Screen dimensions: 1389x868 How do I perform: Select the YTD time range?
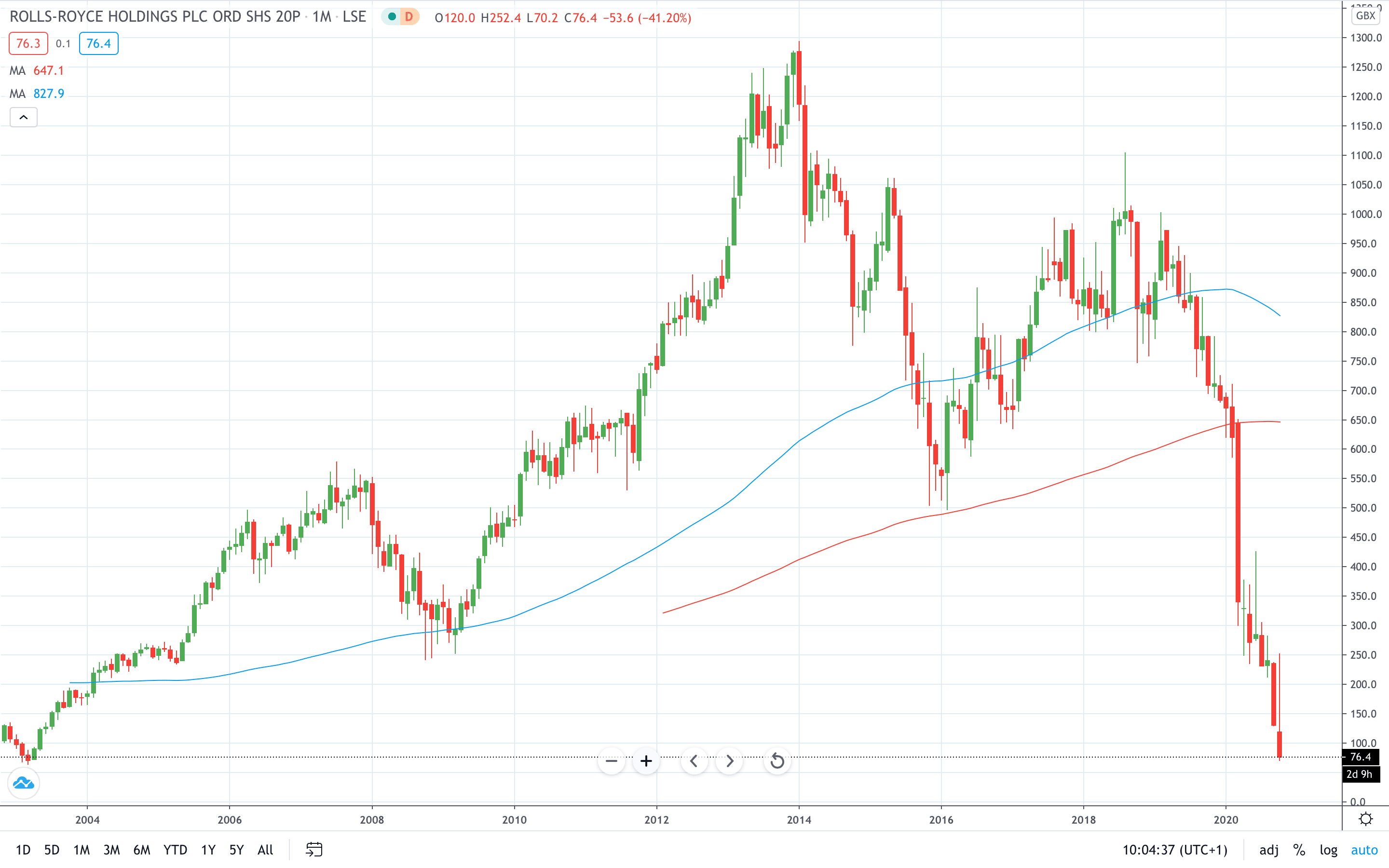175,850
